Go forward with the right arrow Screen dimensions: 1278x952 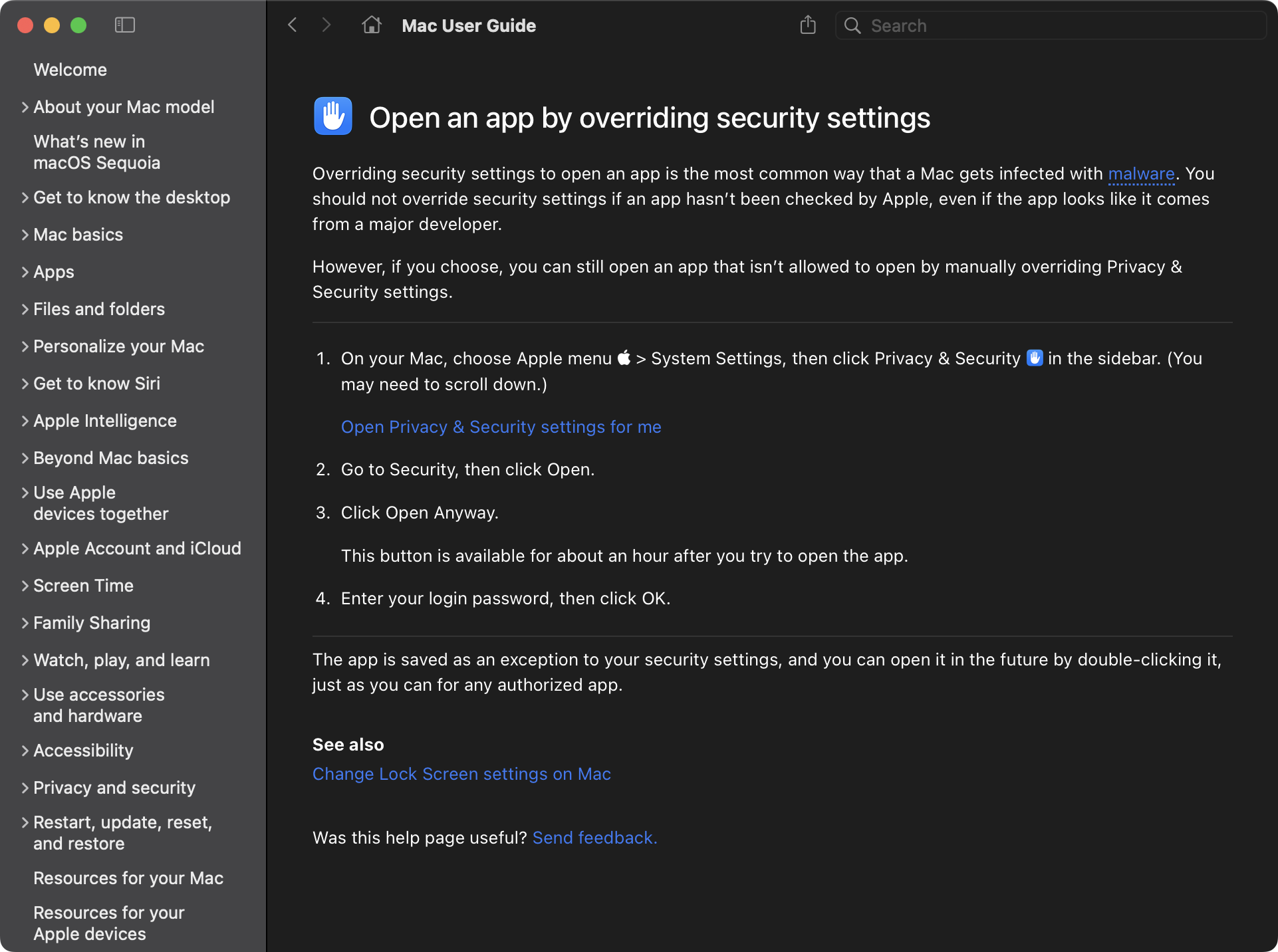point(326,25)
